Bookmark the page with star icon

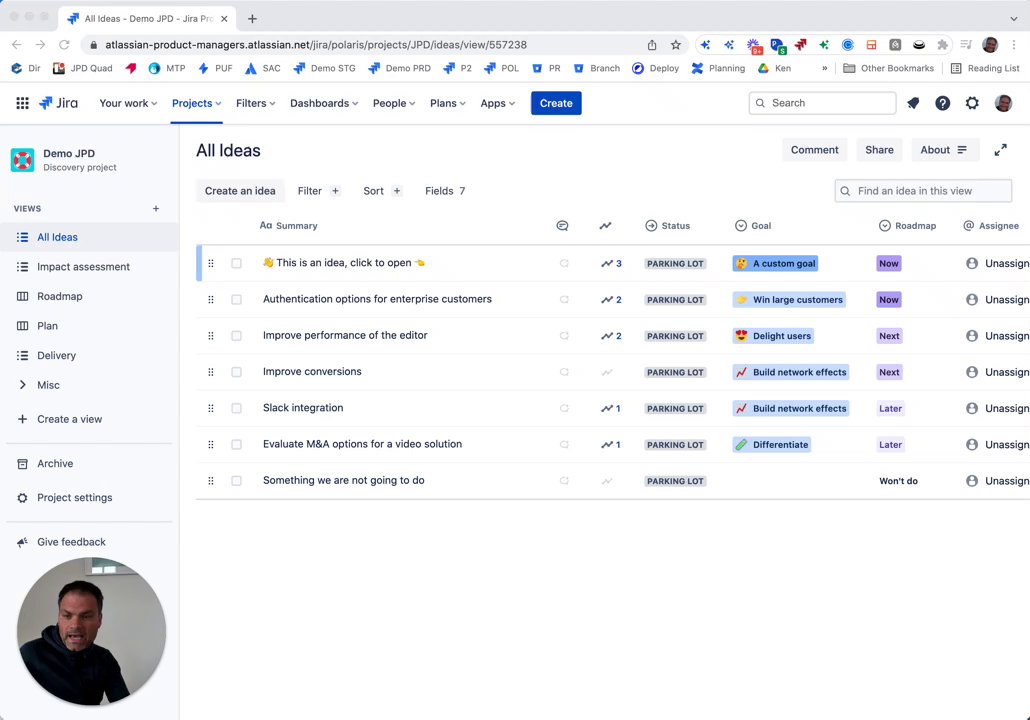tap(675, 45)
